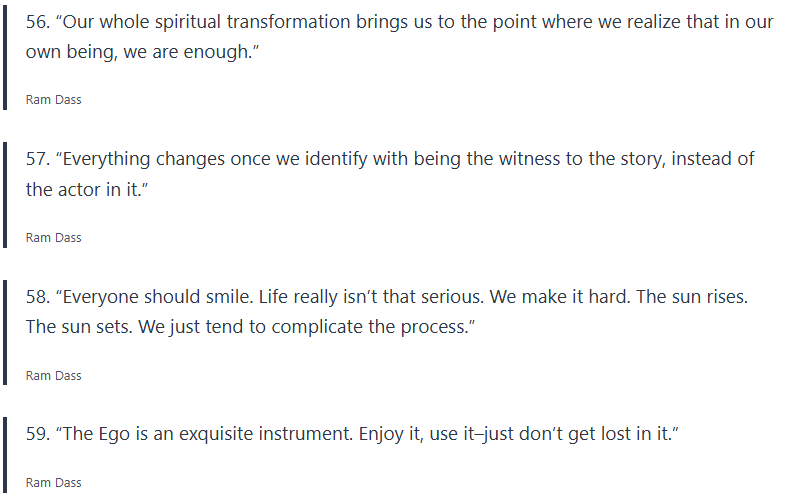Image resolution: width=808 pixels, height=498 pixels.
Task: Click "Ram Dass" attribution under quote 58
Action: pos(53,376)
